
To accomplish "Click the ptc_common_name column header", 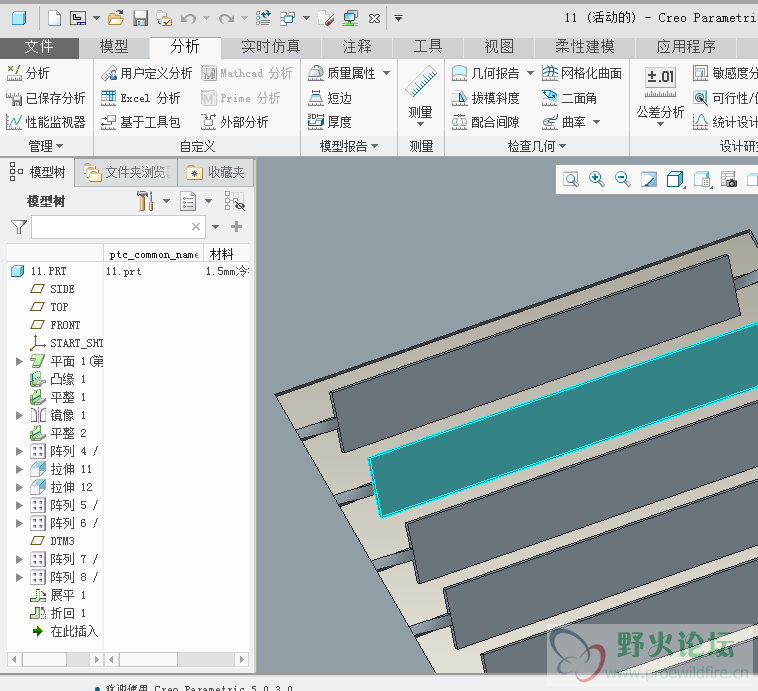I will click(154, 255).
